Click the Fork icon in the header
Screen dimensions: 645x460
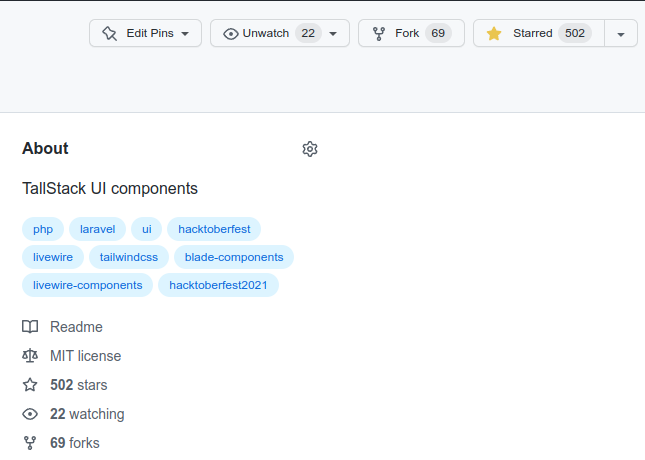[379, 34]
